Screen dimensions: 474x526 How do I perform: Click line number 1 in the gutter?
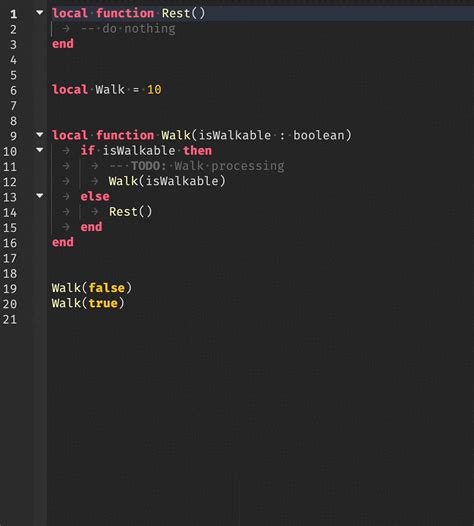coord(13,14)
